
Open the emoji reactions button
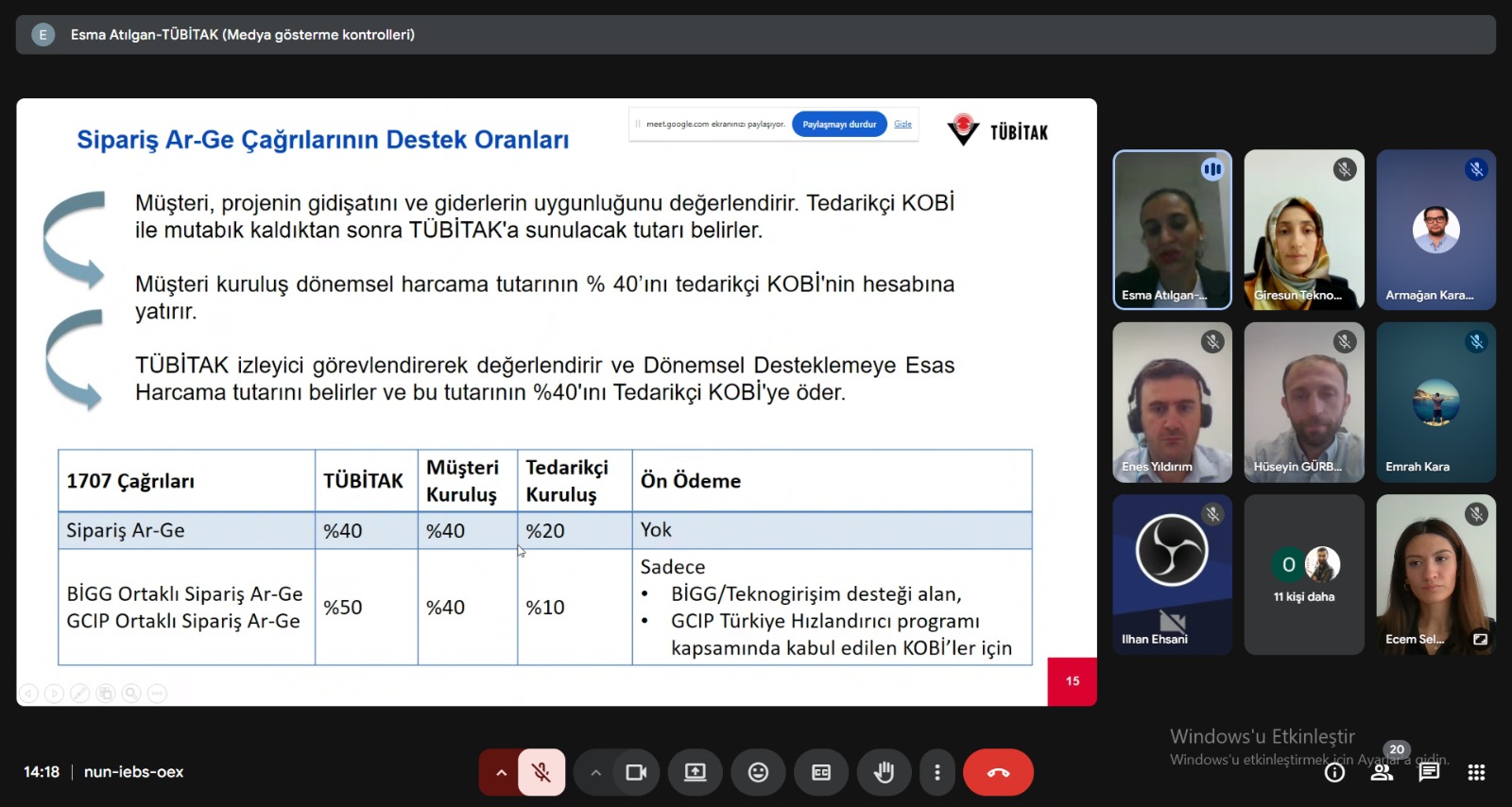[758, 773]
